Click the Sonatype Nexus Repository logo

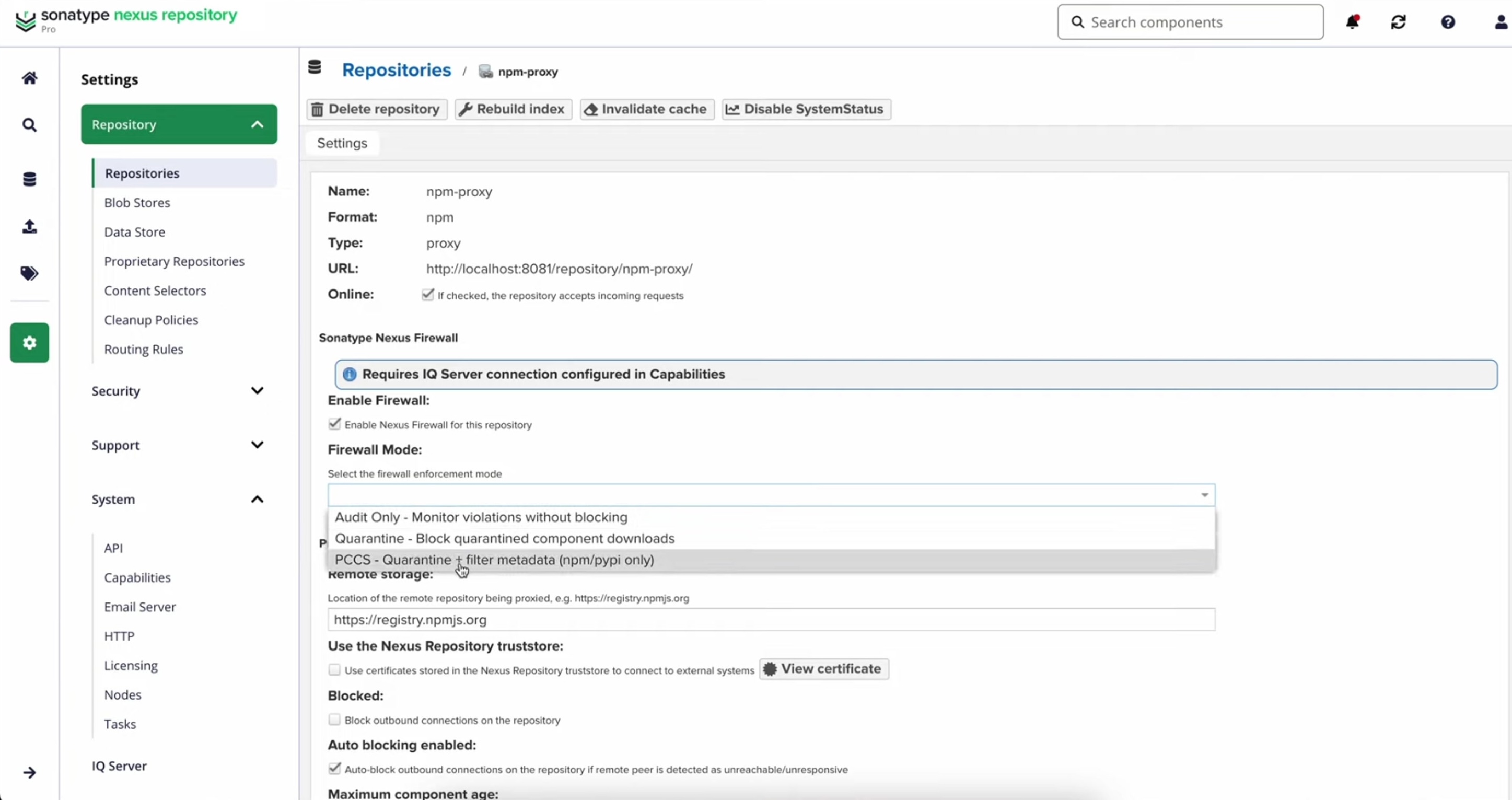125,20
